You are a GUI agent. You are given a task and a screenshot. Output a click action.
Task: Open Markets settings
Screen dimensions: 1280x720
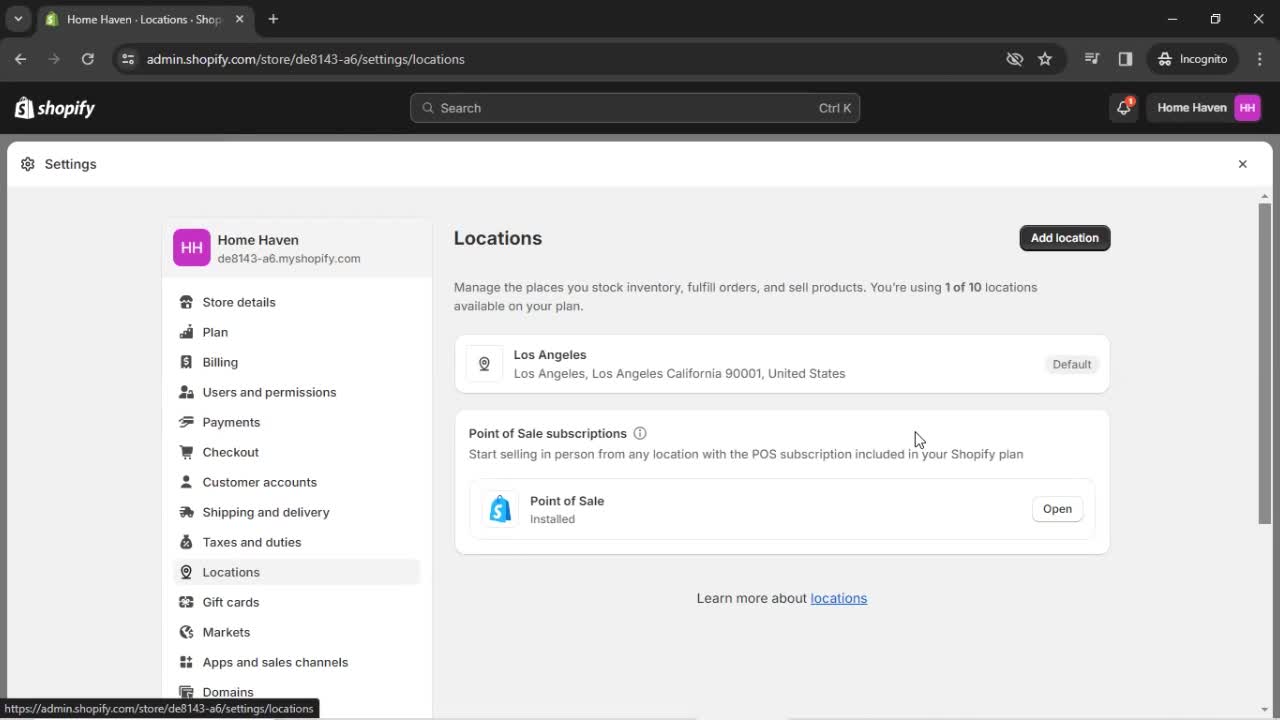[296, 632]
